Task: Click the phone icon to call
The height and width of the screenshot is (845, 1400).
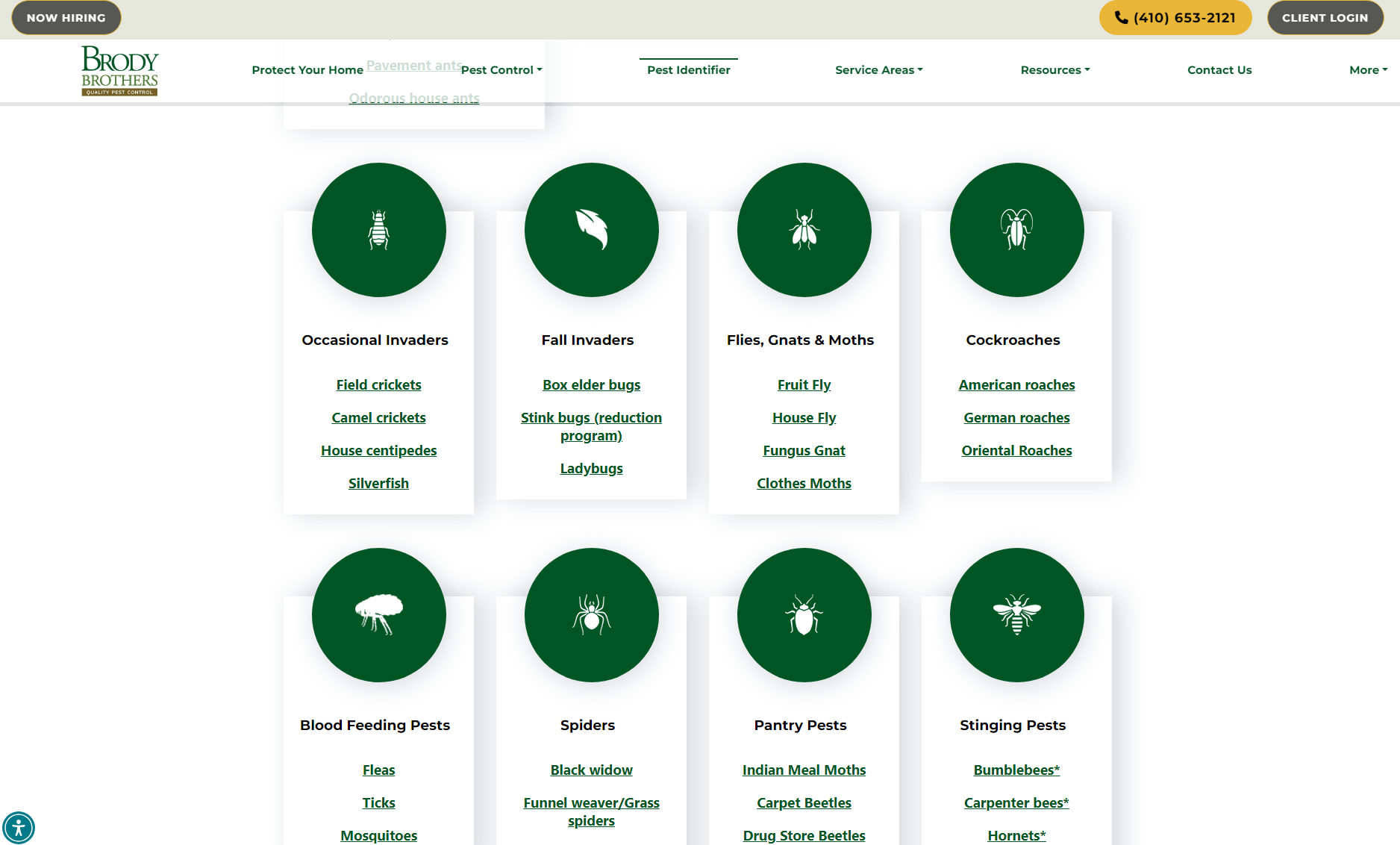Action: pos(1121,17)
